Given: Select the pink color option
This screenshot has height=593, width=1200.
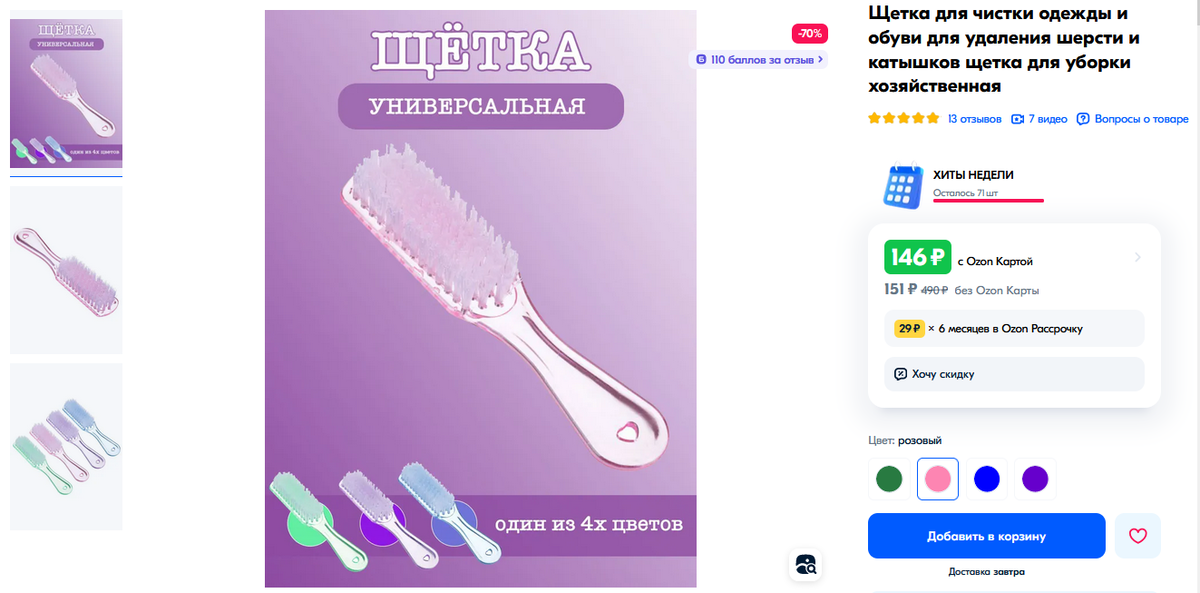Looking at the screenshot, I should pos(938,479).
